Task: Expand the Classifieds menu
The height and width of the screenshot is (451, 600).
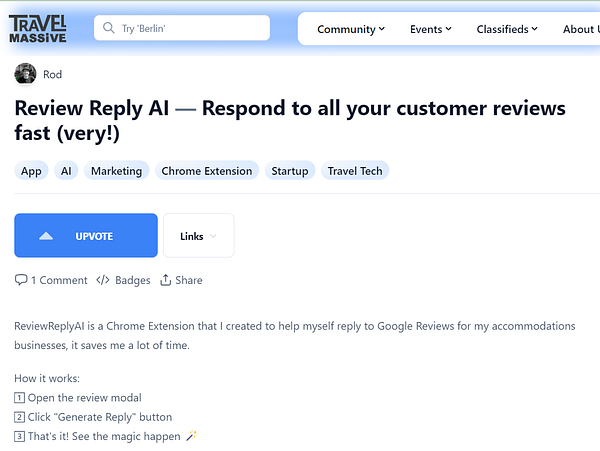Action: coord(507,29)
